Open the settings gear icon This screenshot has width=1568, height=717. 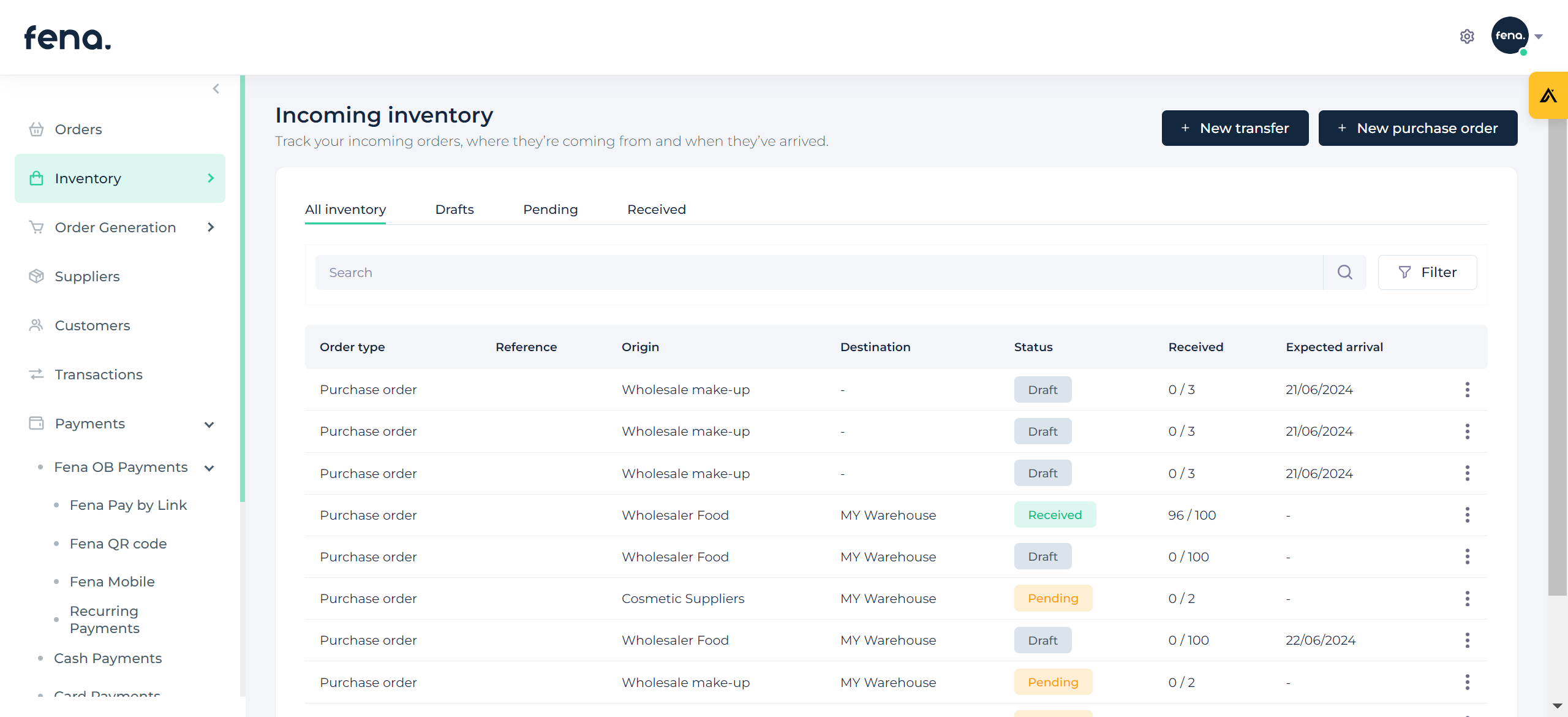(x=1466, y=37)
